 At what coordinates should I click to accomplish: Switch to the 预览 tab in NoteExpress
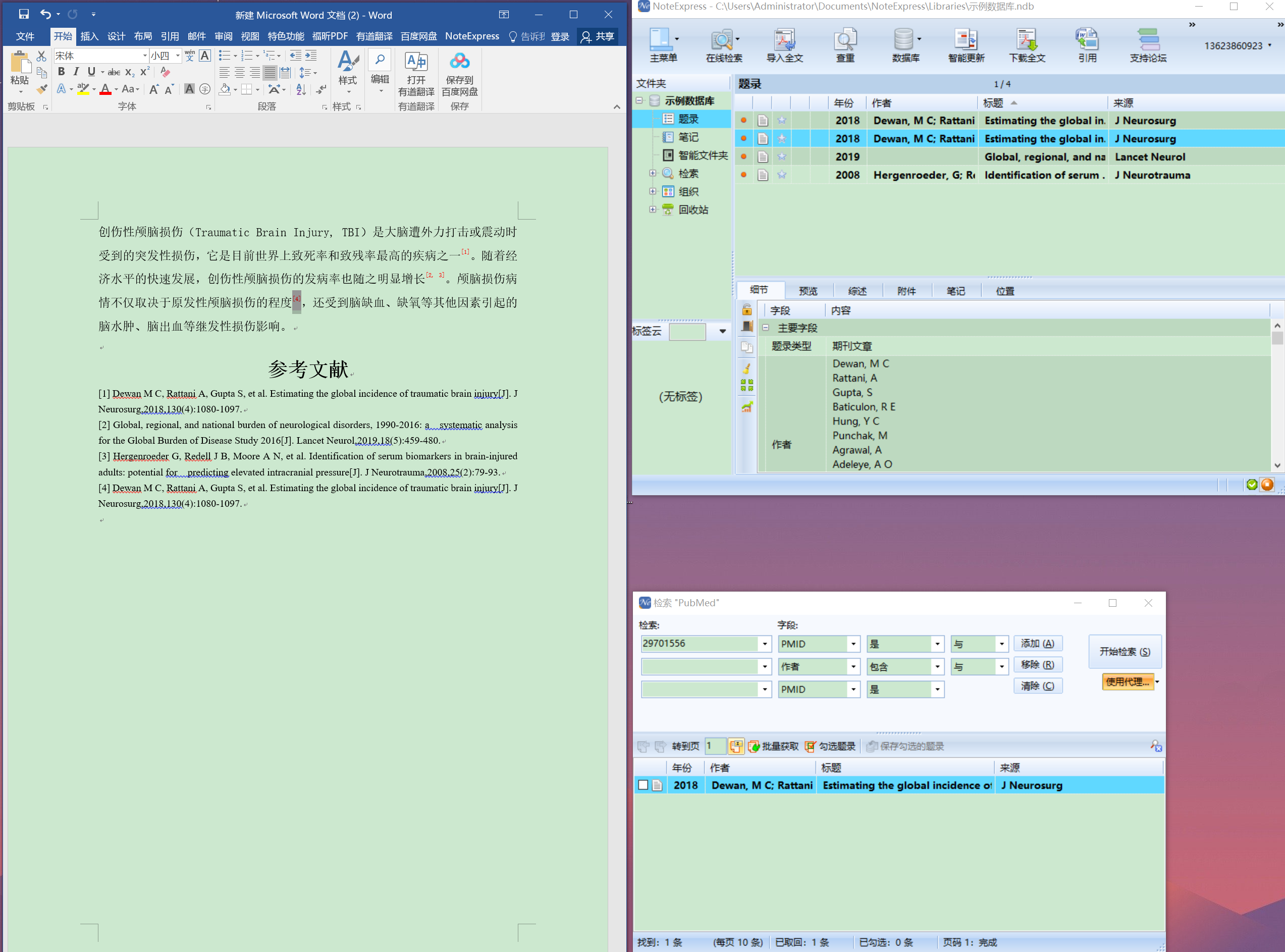tap(808, 291)
